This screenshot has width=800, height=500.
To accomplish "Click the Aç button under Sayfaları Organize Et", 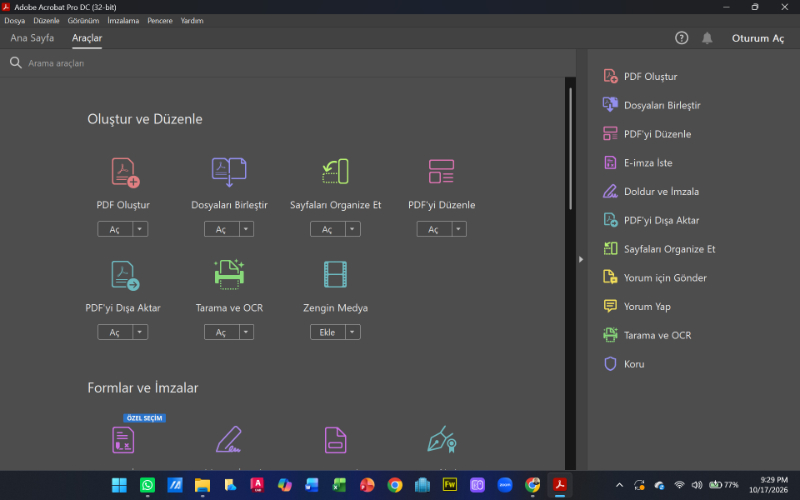I will click(x=328, y=229).
